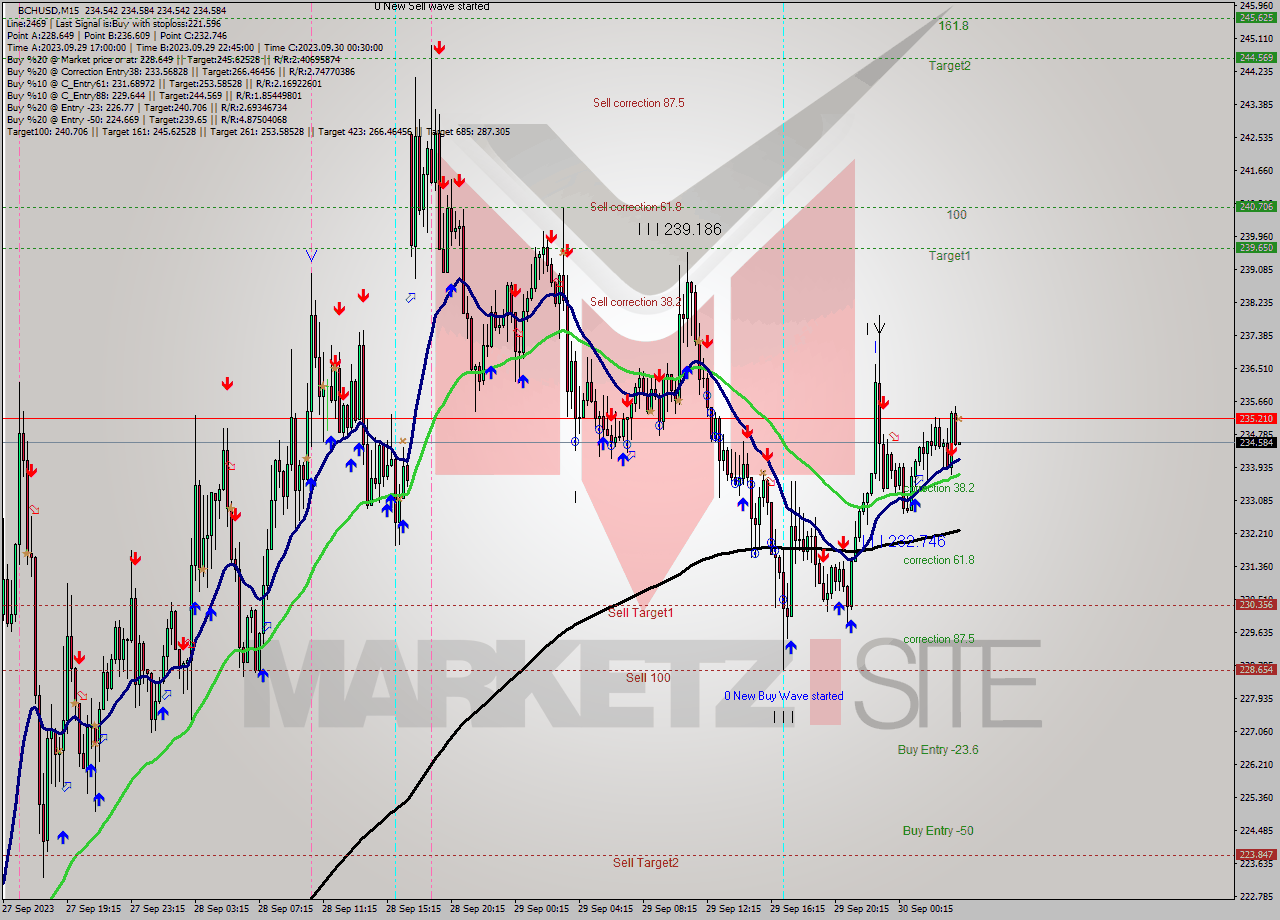Select the 'Sell Target2' label

(646, 863)
